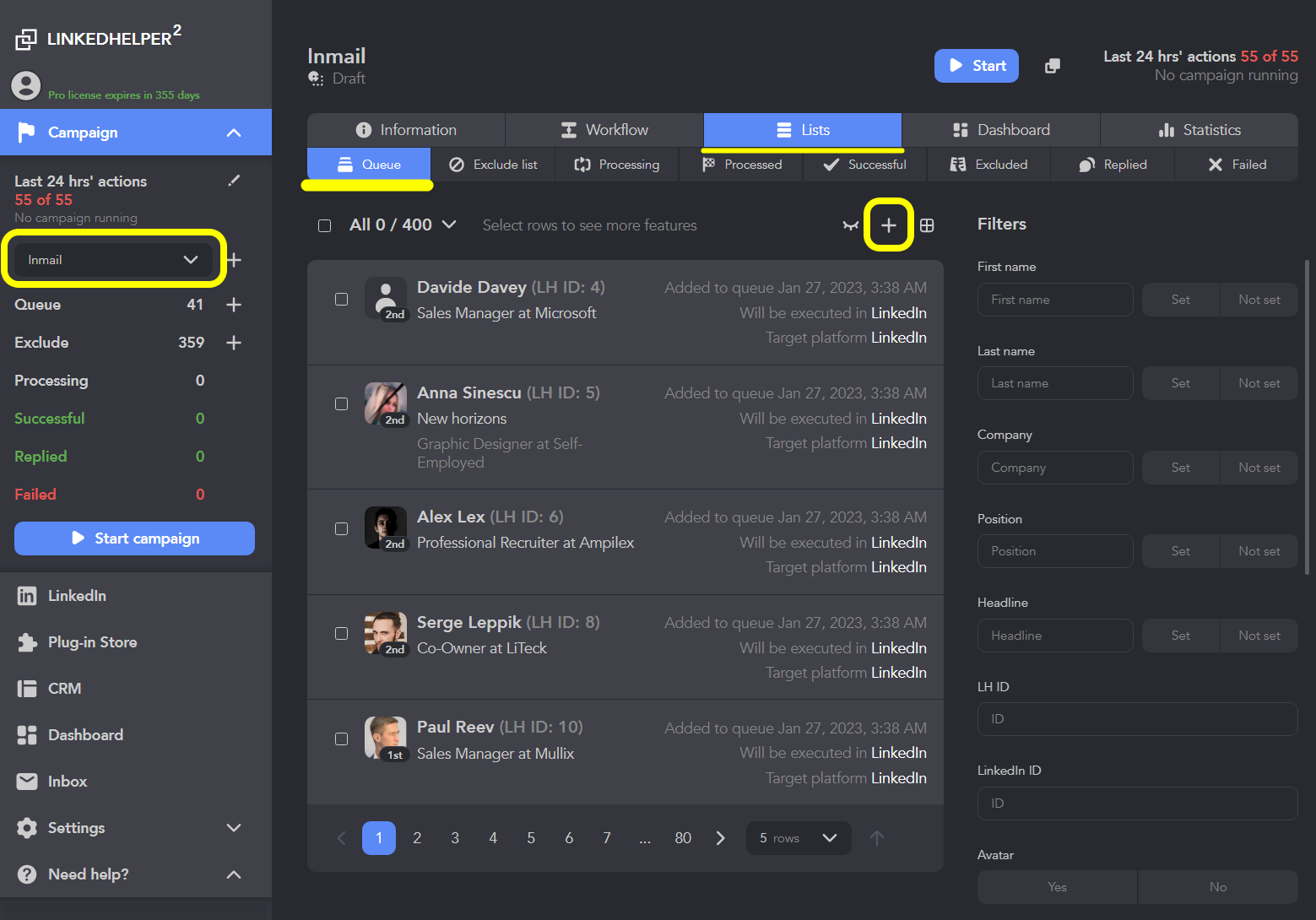Expand the Settings menu
The image size is (1316, 920).
pos(234,828)
